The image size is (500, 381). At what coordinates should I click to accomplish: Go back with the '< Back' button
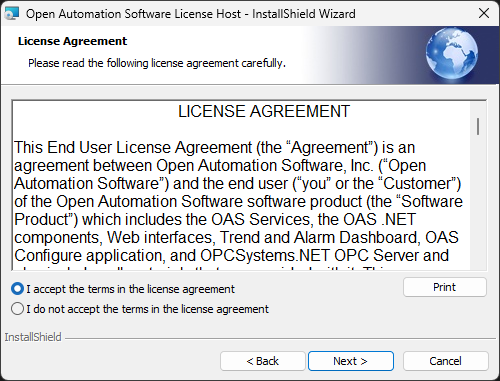(x=263, y=361)
